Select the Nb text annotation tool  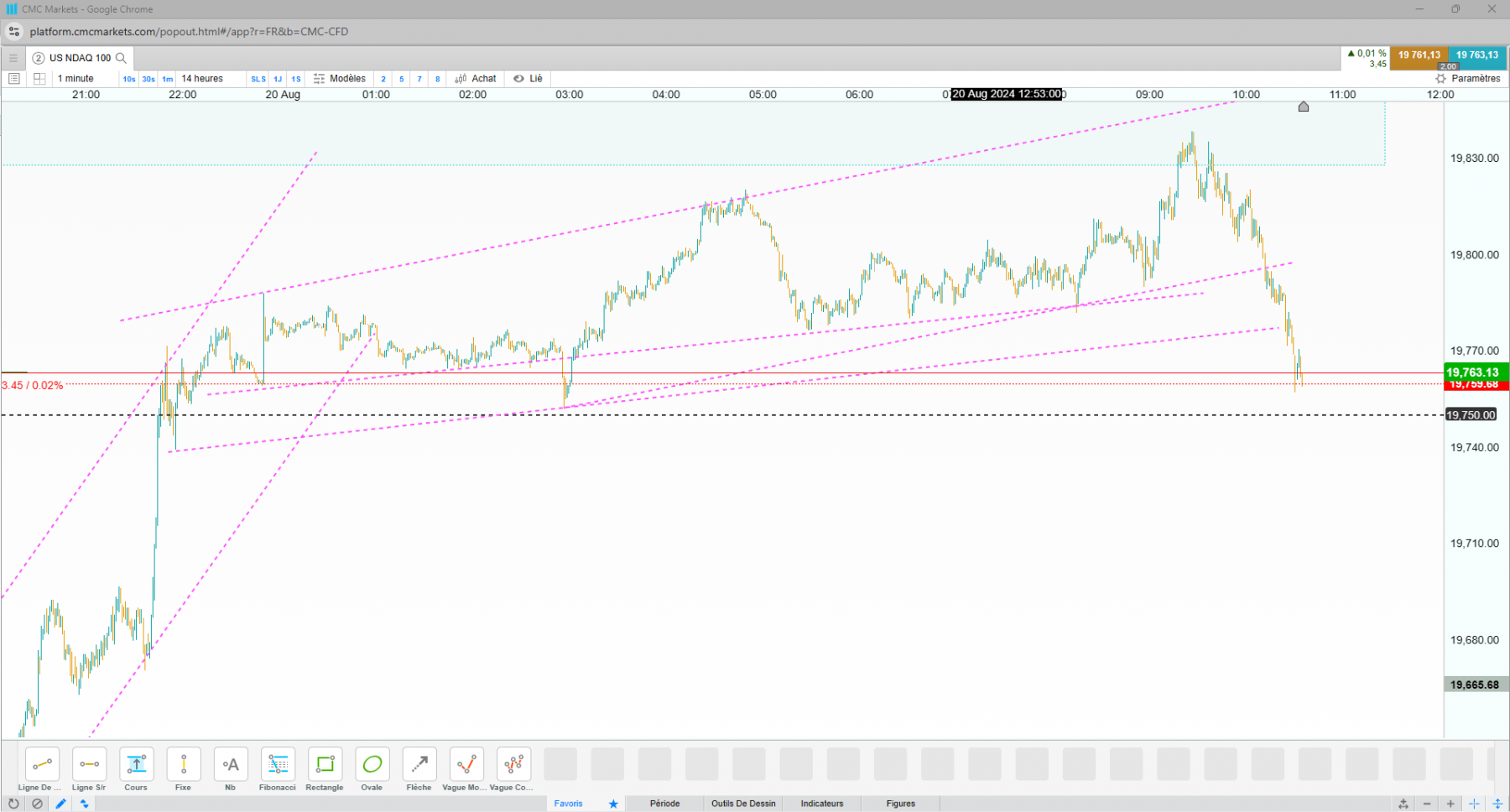pyautogui.click(x=231, y=769)
